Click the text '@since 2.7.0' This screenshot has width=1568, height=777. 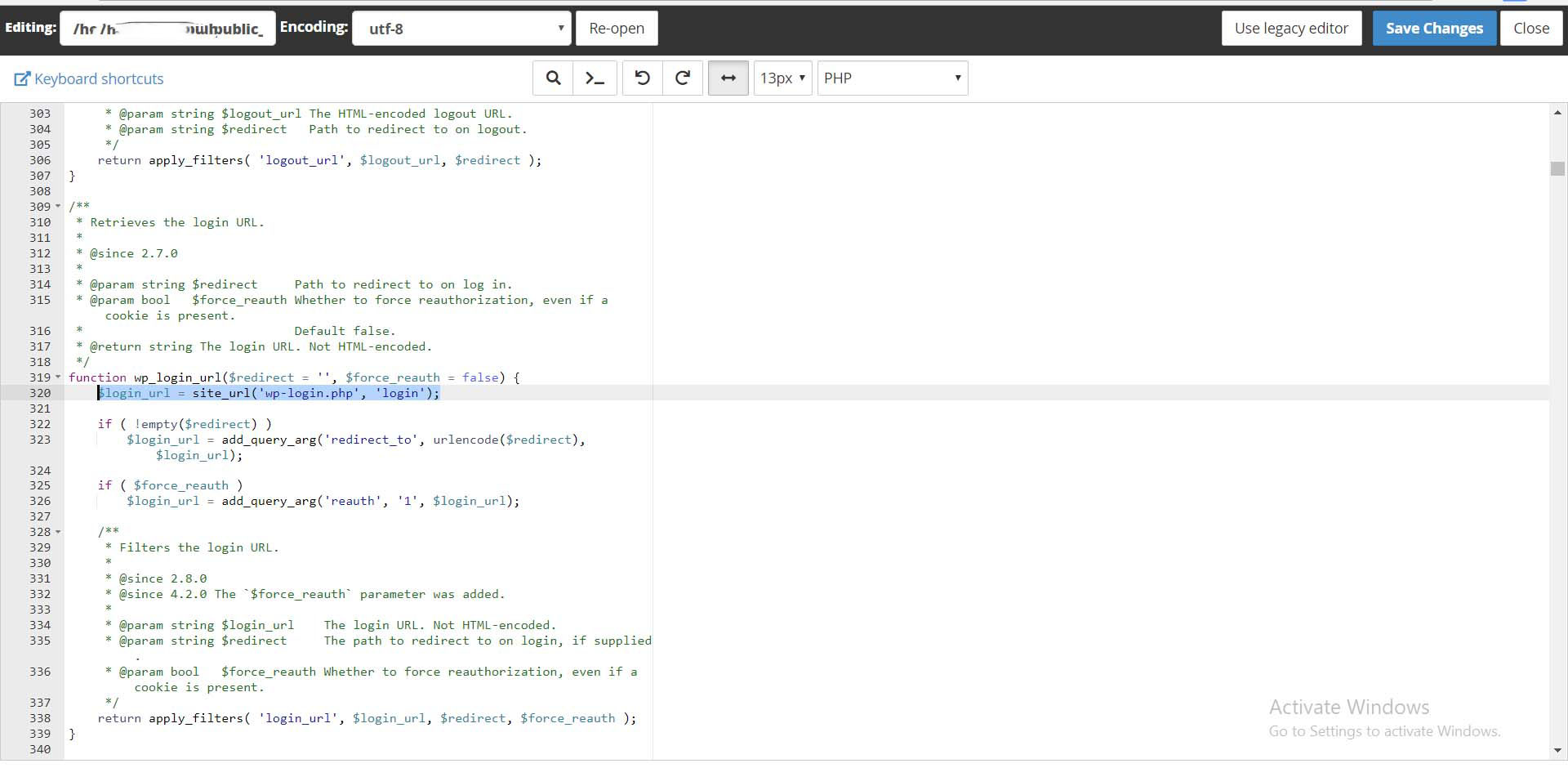[134, 253]
